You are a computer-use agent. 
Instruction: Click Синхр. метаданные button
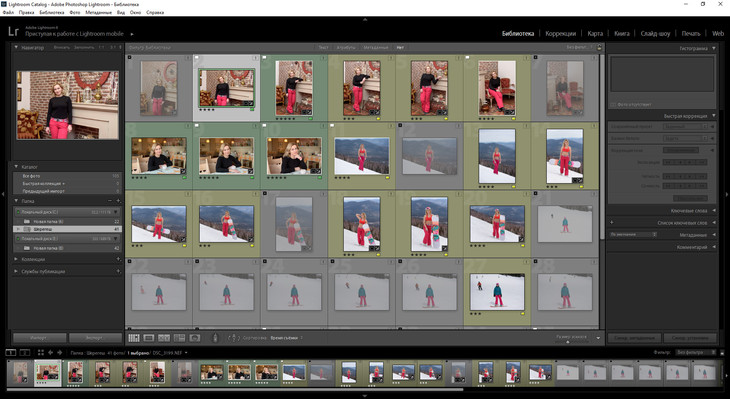click(x=634, y=338)
